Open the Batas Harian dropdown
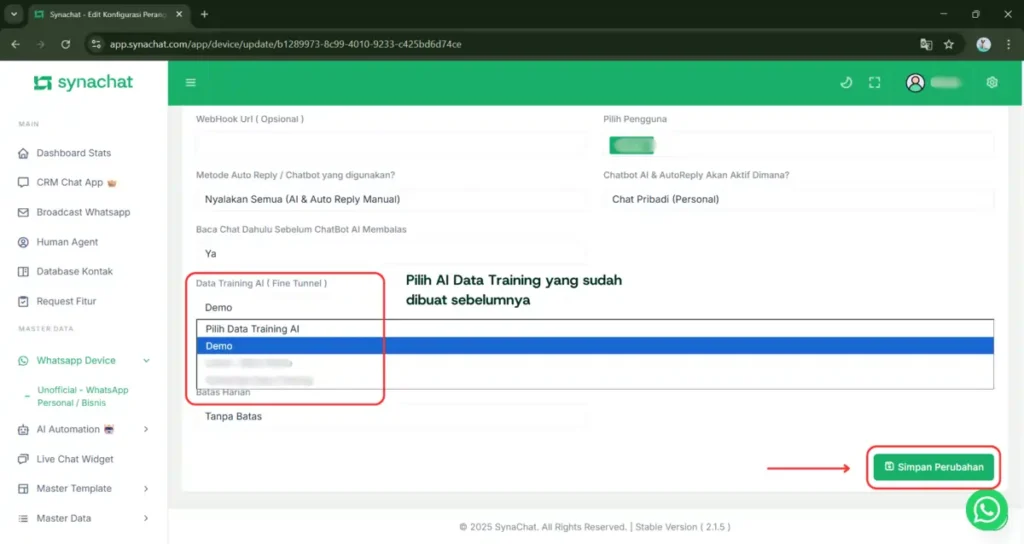1024x544 pixels. click(x=391, y=416)
